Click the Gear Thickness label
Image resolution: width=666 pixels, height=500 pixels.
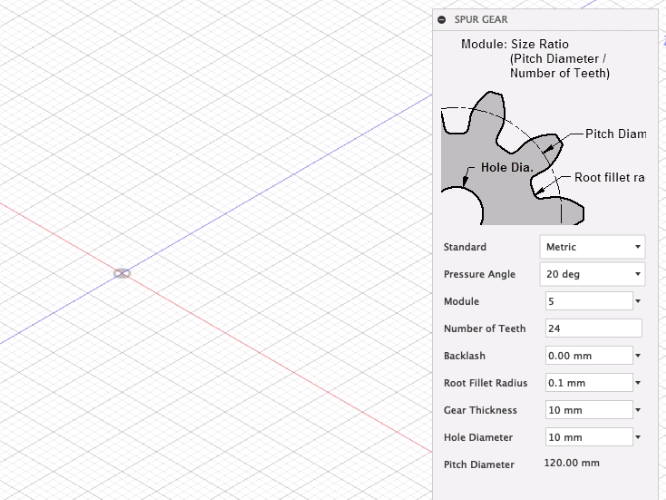(x=480, y=410)
